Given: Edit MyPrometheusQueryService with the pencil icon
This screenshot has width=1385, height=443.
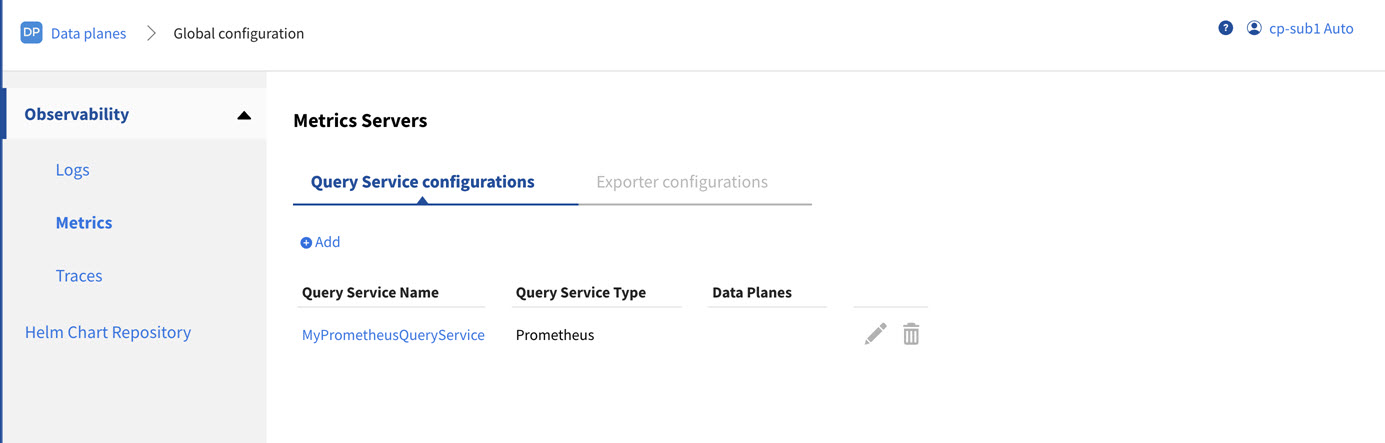Looking at the screenshot, I should coord(875,334).
